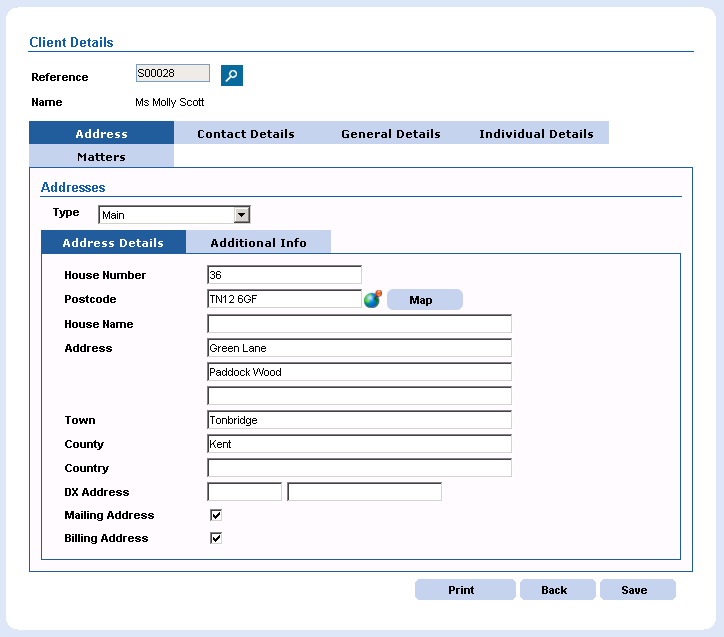
Task: Click the Green Lane address field
Action: point(359,348)
